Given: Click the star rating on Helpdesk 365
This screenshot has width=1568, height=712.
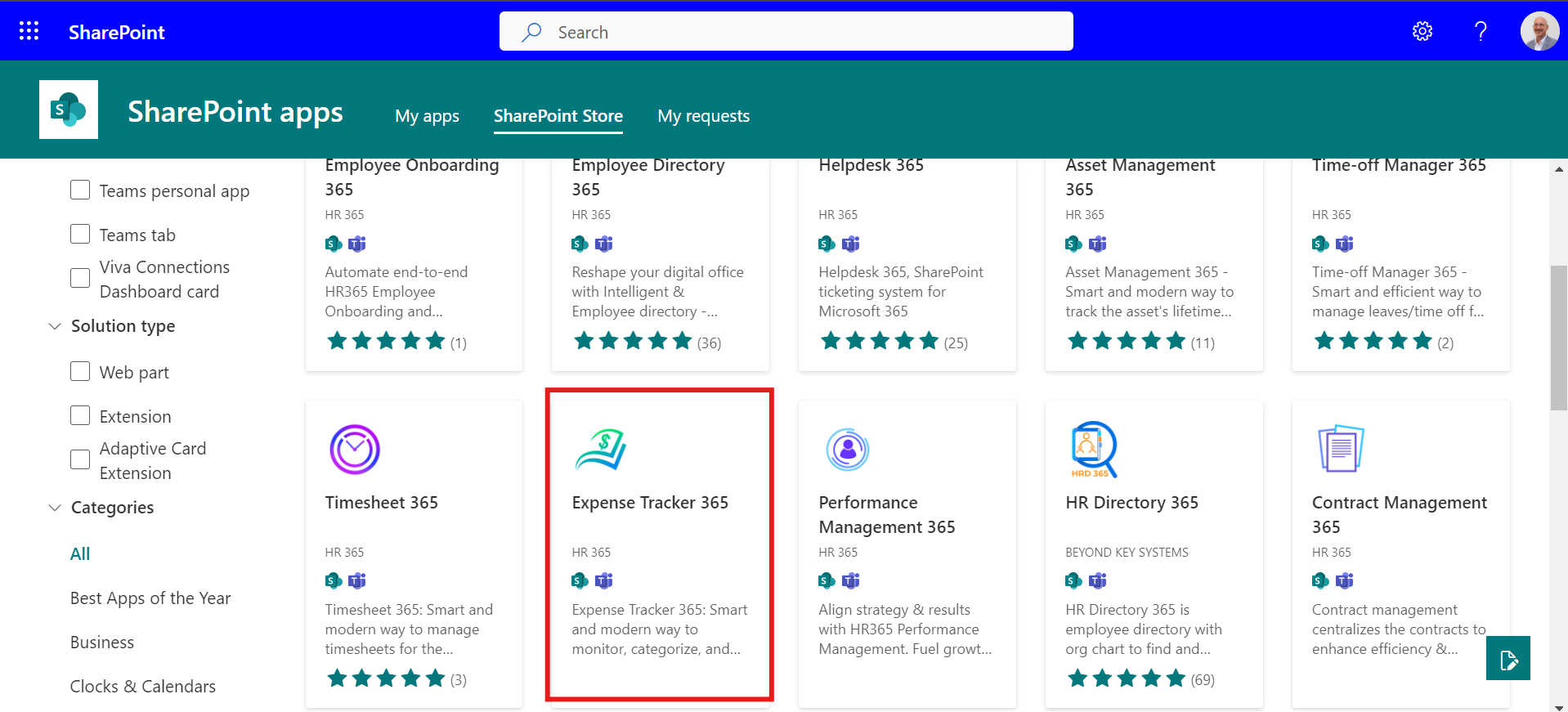Looking at the screenshot, I should pos(880,341).
